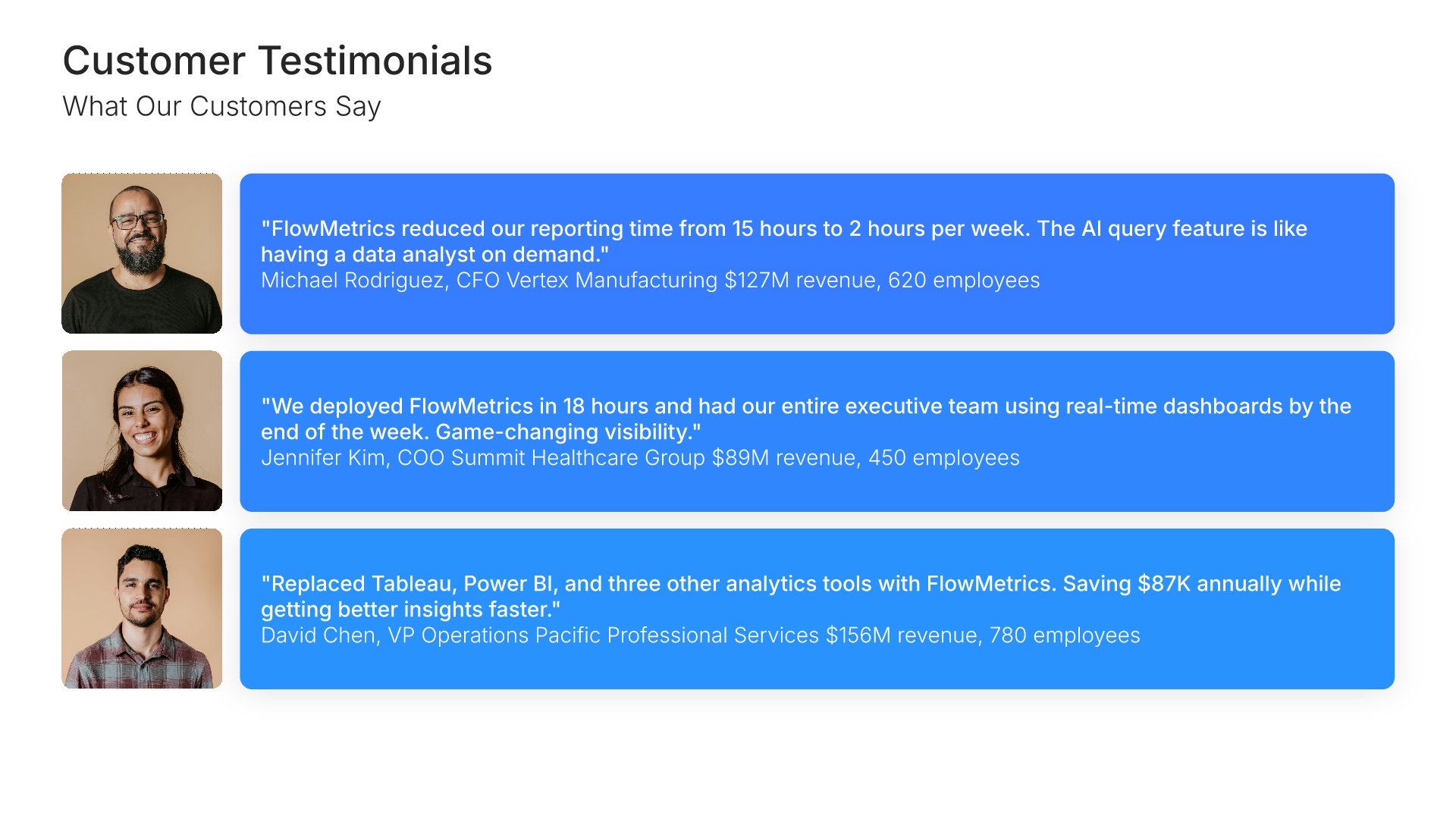Select the Jennifer Kim attribution line

[x=640, y=458]
